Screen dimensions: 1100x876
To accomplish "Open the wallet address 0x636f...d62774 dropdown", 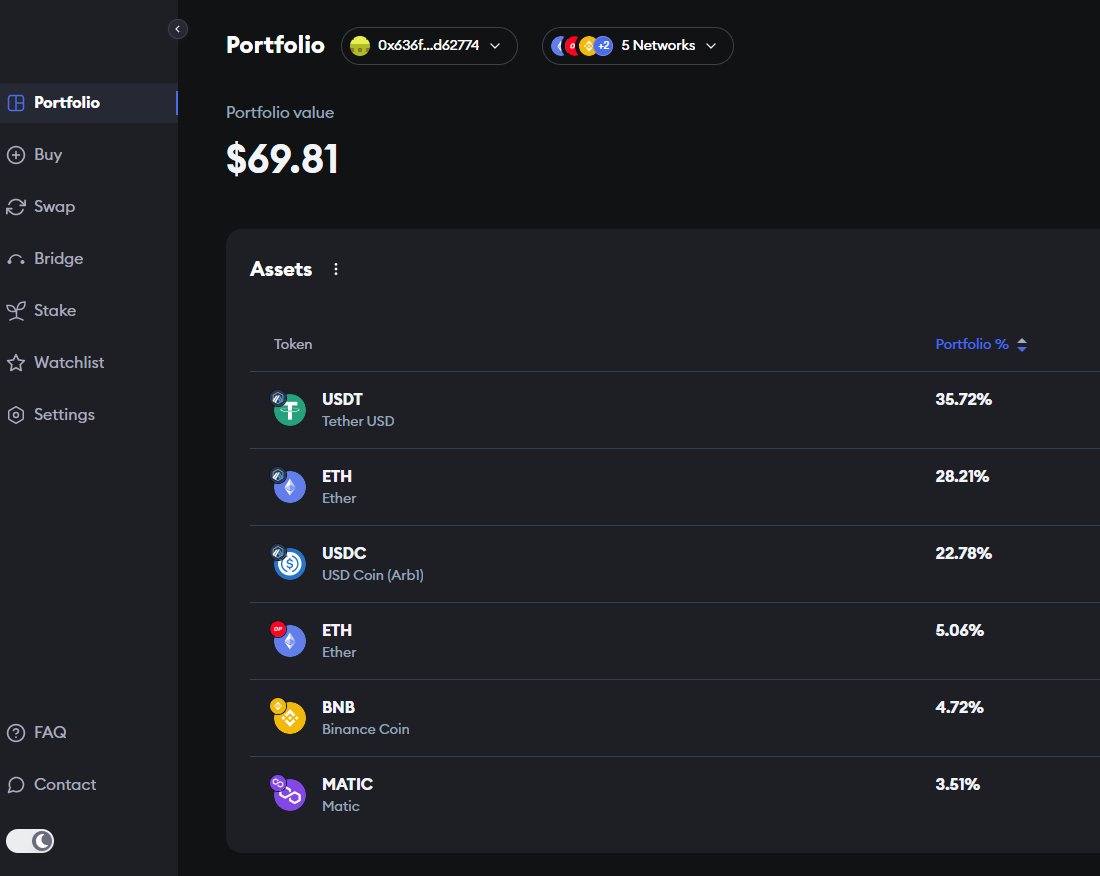I will tap(429, 46).
